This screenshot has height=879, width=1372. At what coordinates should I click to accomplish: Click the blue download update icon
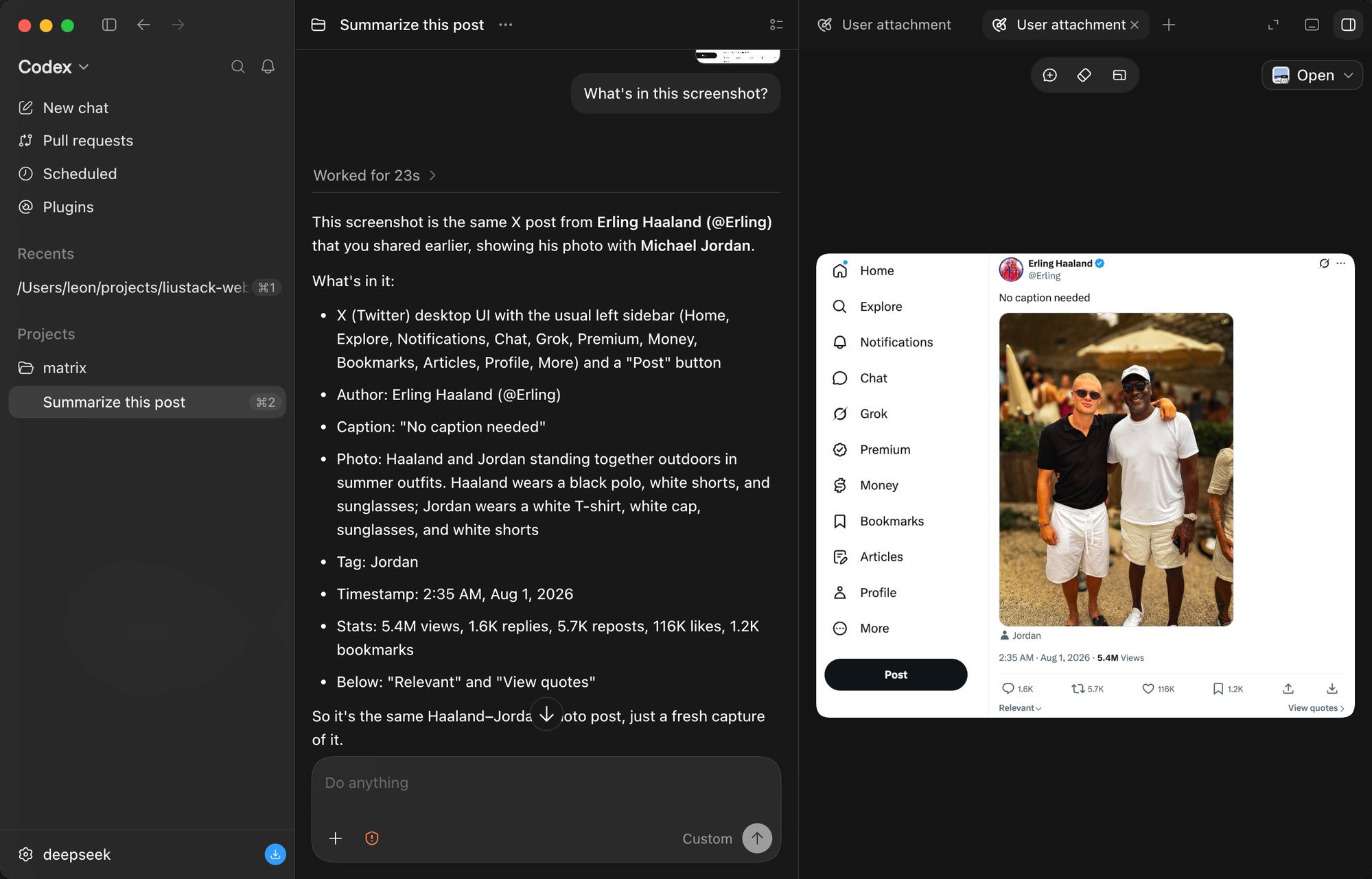[x=275, y=854]
